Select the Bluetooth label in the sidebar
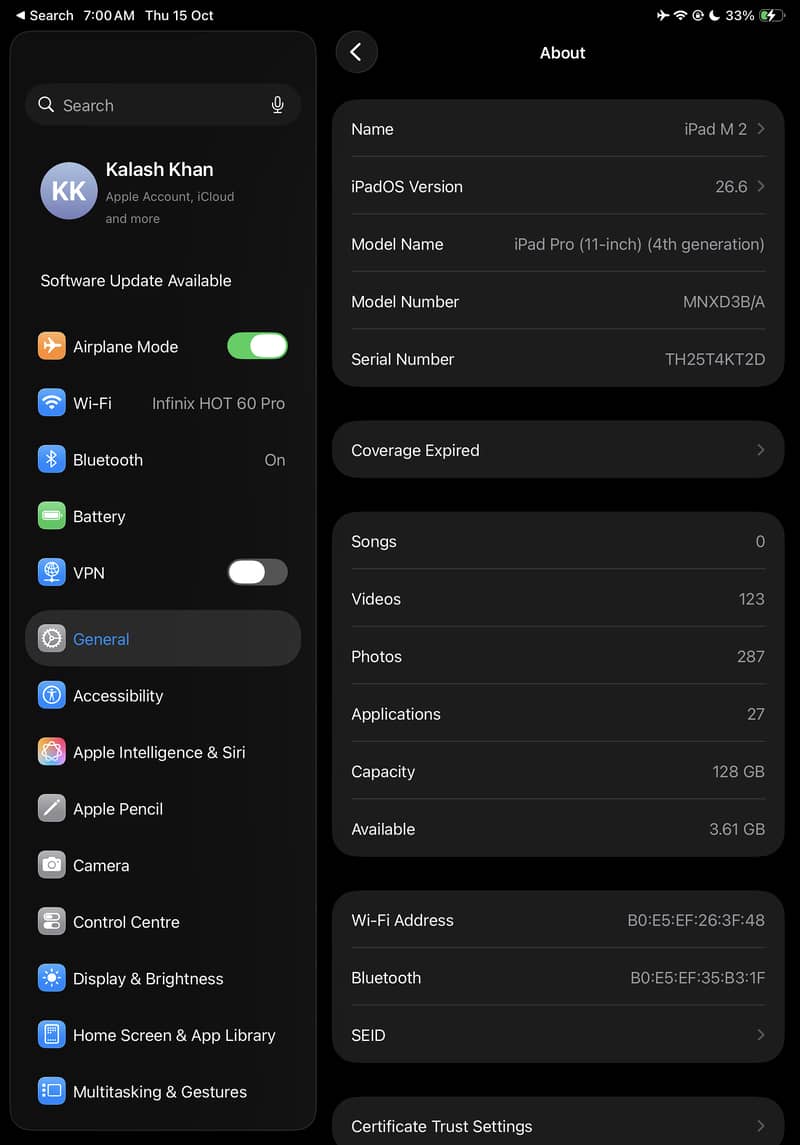 pos(108,460)
